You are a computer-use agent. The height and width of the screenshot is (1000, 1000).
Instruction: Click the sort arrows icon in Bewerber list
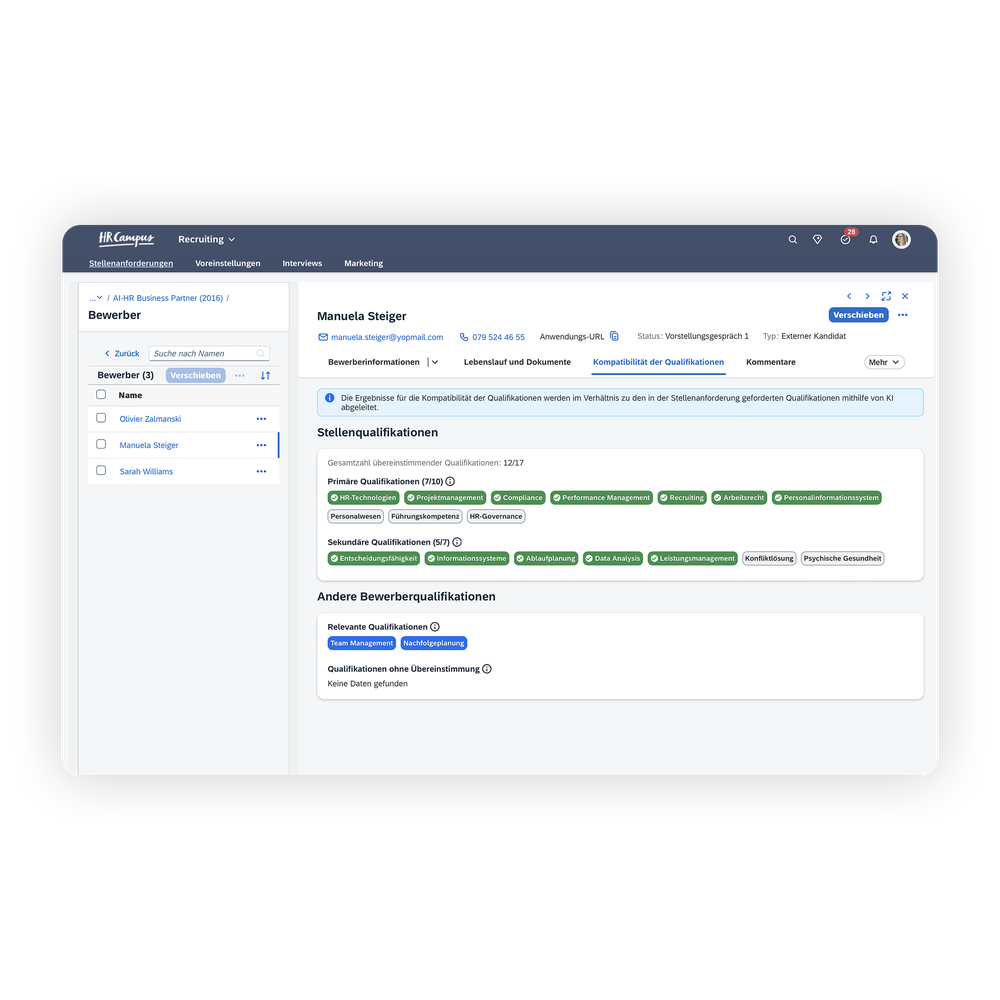tap(265, 376)
